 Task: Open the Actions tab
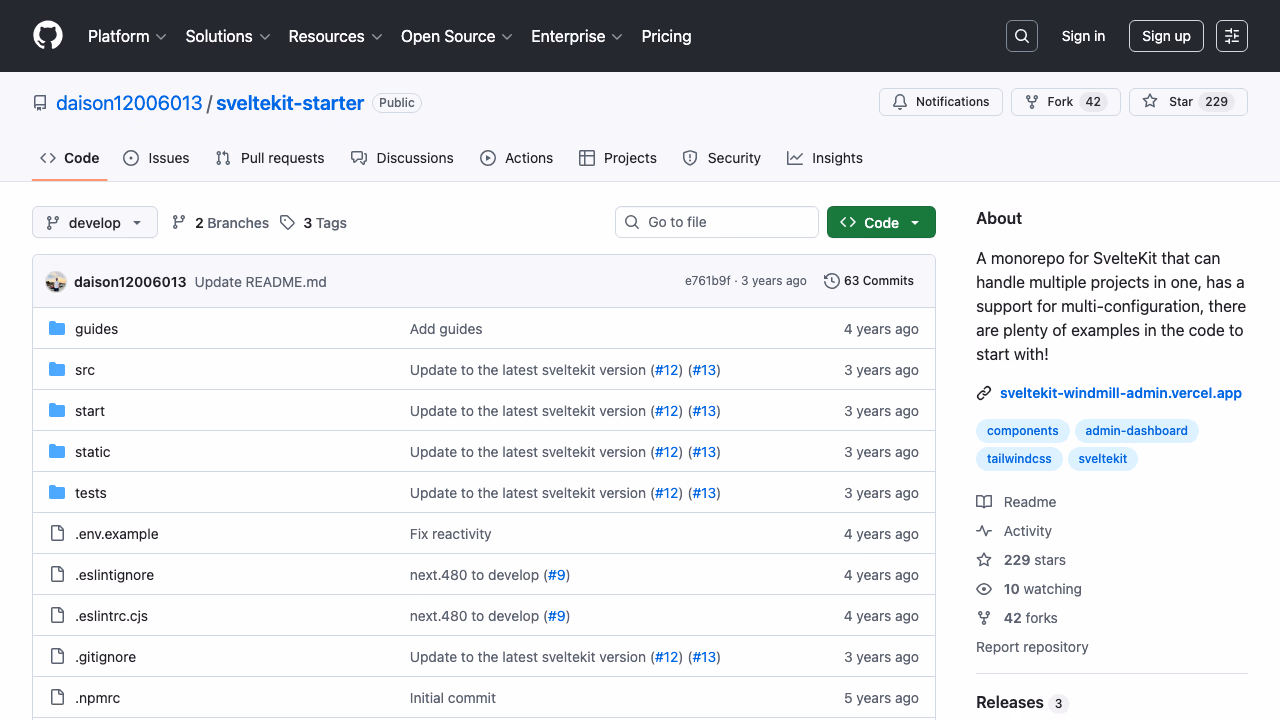(x=516, y=158)
